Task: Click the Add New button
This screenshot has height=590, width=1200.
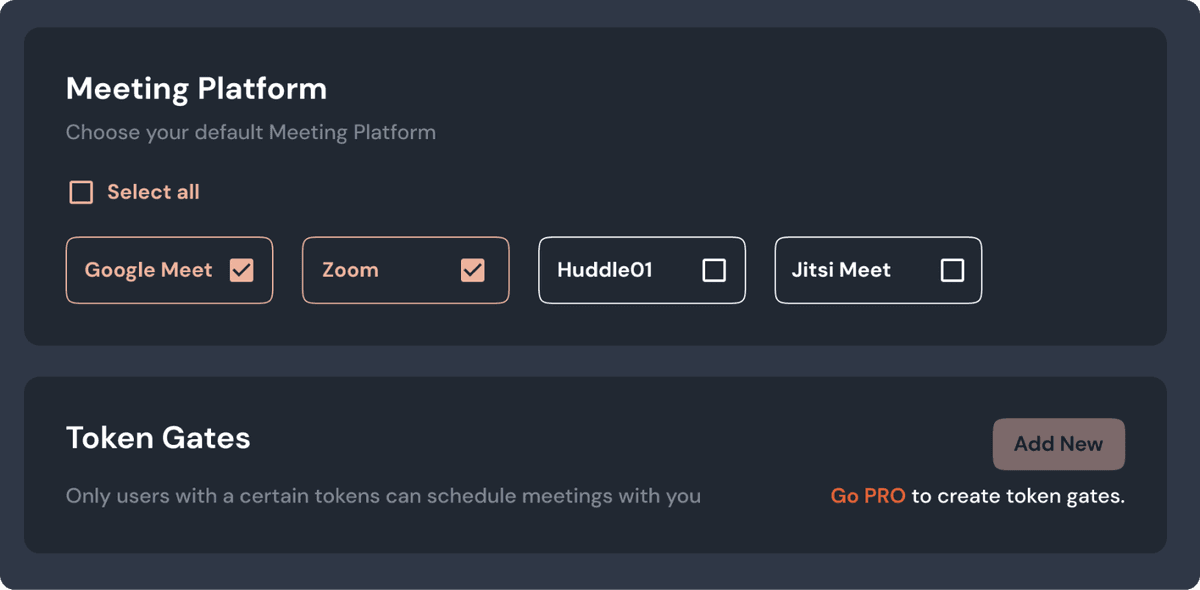Action: (1058, 444)
